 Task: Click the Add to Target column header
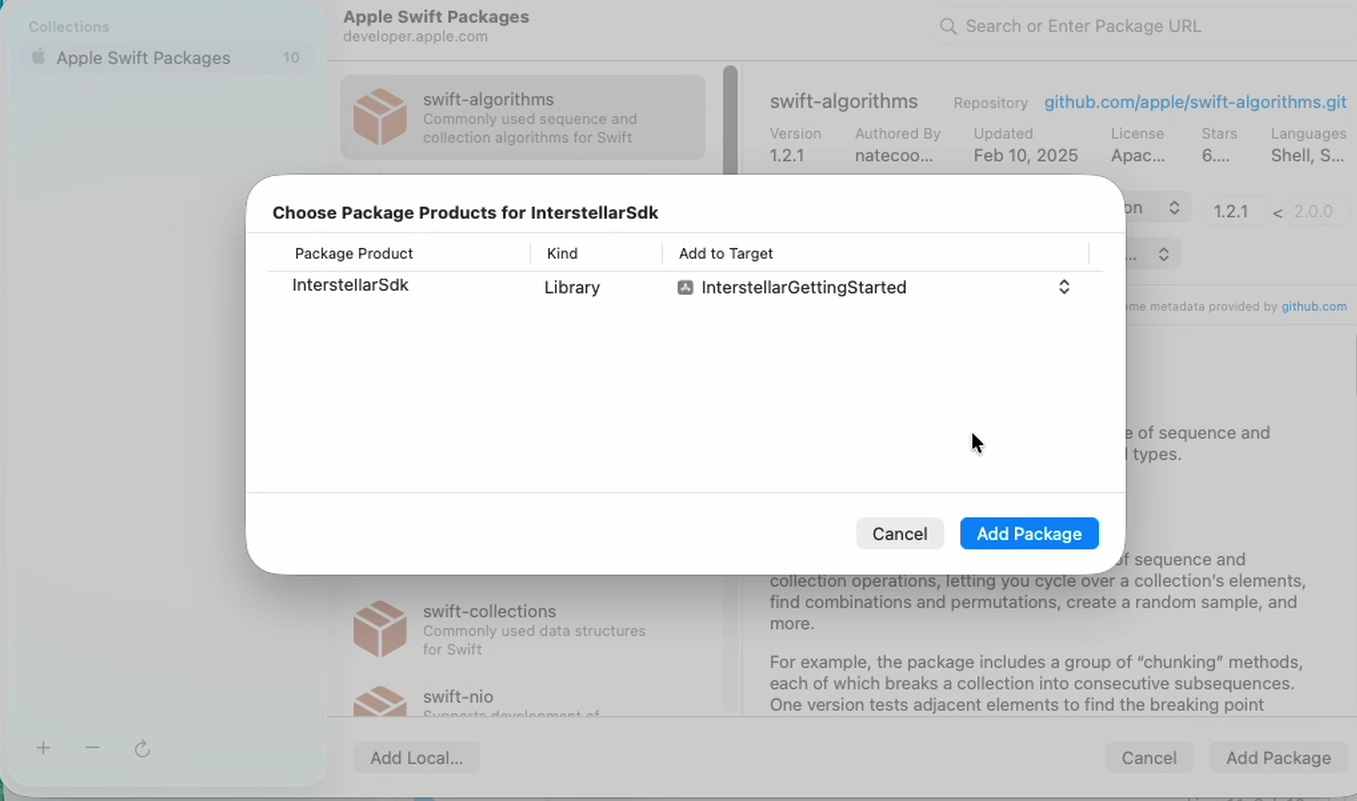click(x=726, y=254)
